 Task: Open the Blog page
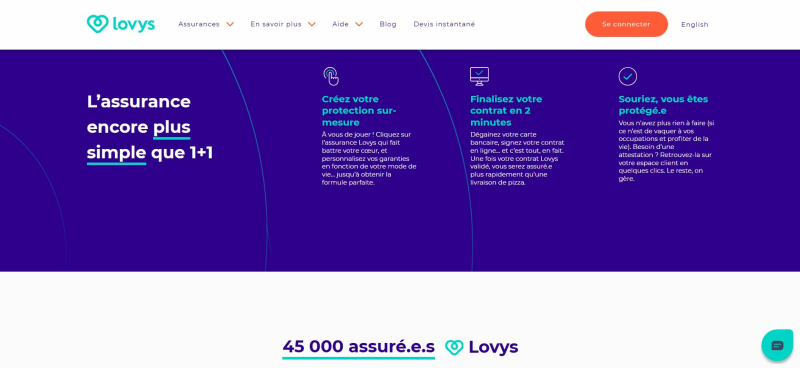[x=388, y=24]
